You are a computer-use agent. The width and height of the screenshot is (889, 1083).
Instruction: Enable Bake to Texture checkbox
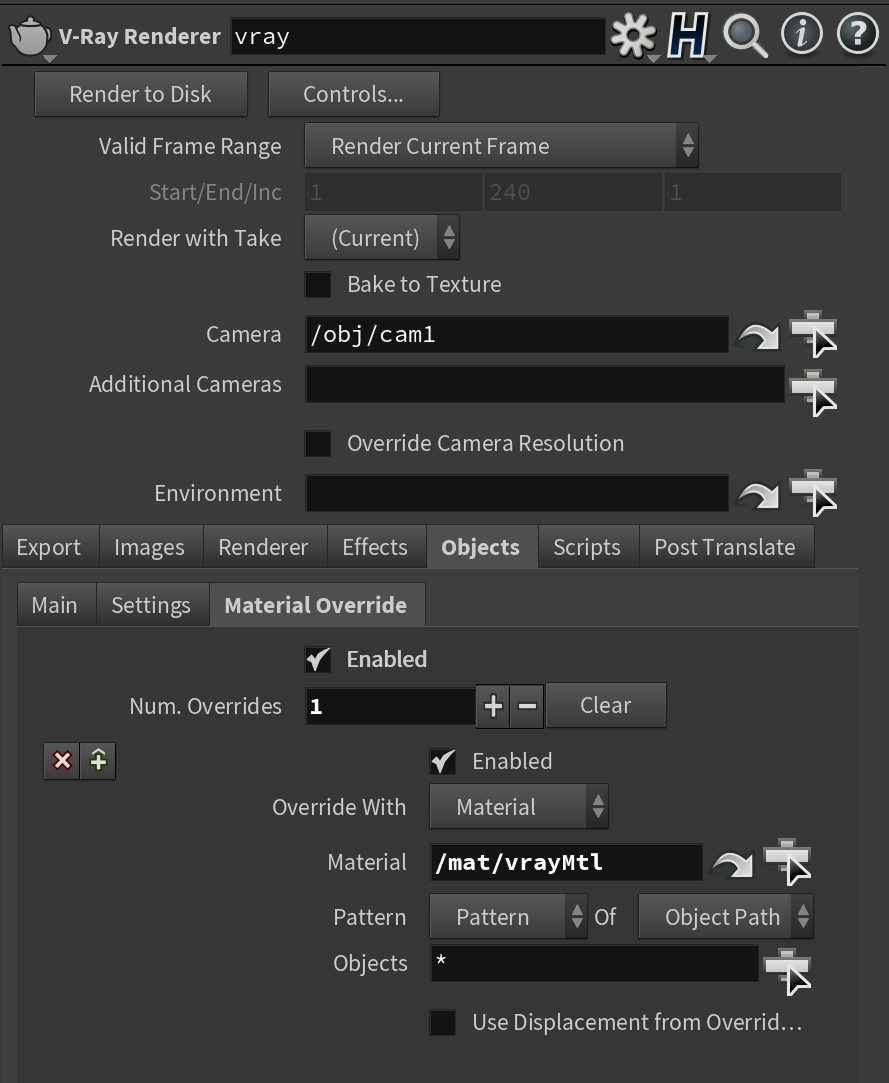[318, 285]
